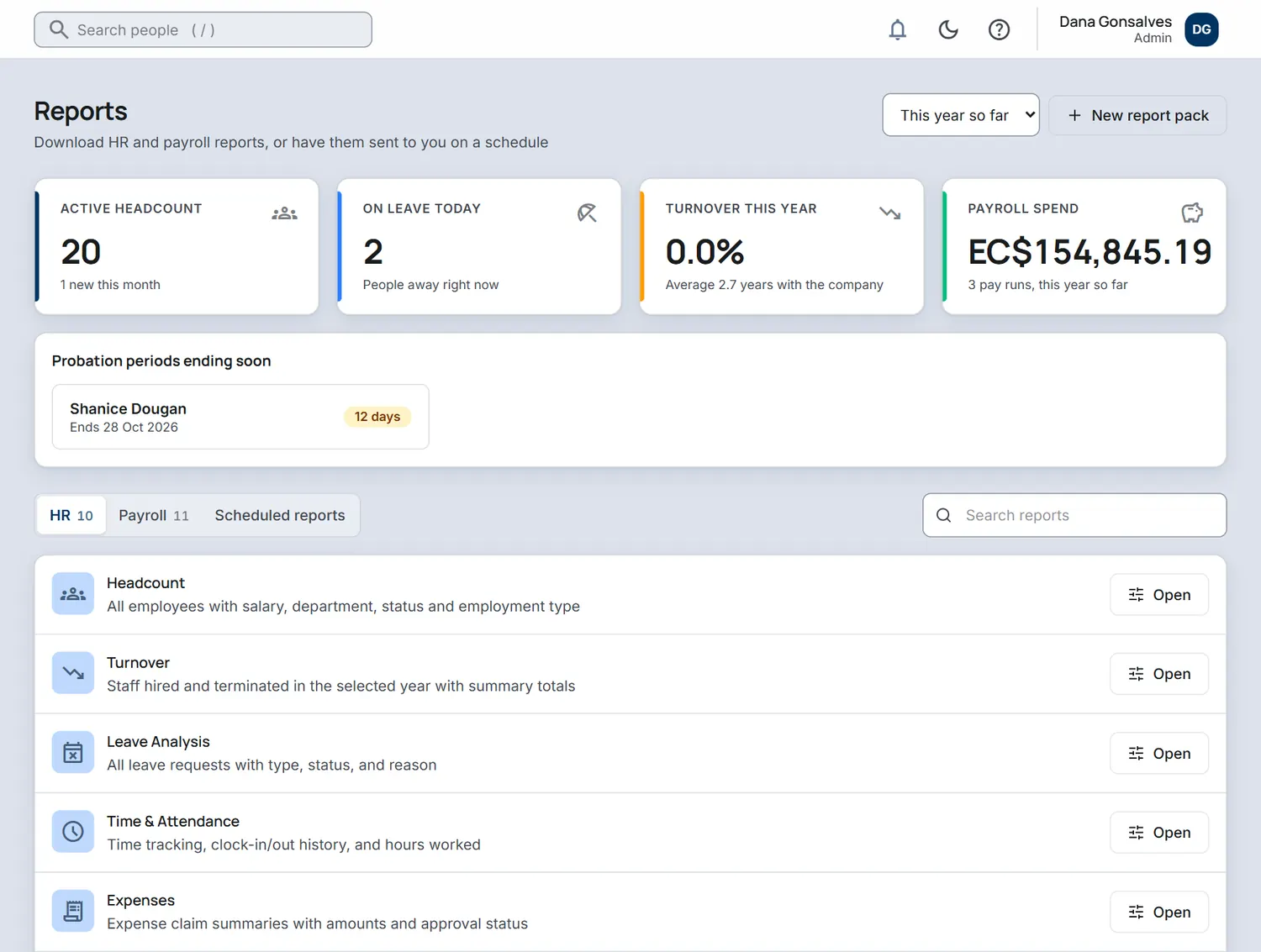The image size is (1261, 952).
Task: Click the Turnover report trend icon
Action: coord(73,673)
